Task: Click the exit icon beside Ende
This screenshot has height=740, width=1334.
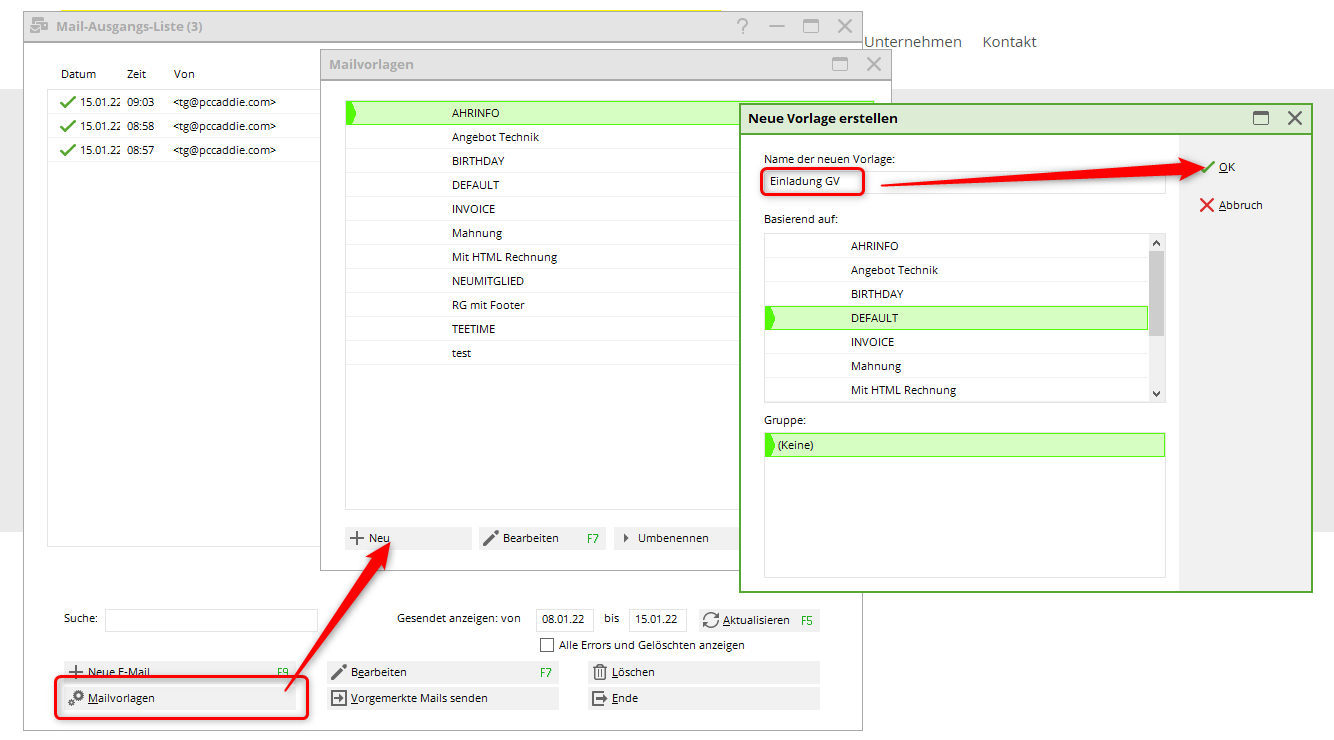Action: pyautogui.click(x=600, y=698)
